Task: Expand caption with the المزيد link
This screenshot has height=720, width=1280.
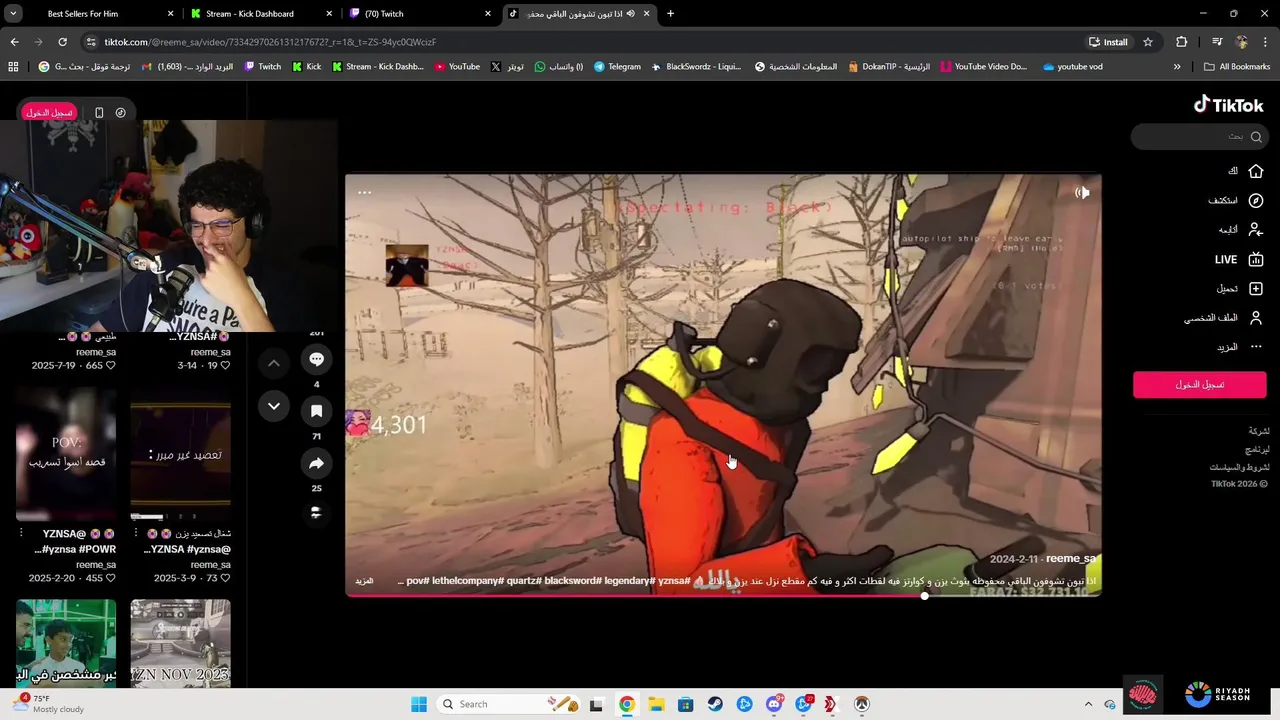Action: click(x=365, y=581)
